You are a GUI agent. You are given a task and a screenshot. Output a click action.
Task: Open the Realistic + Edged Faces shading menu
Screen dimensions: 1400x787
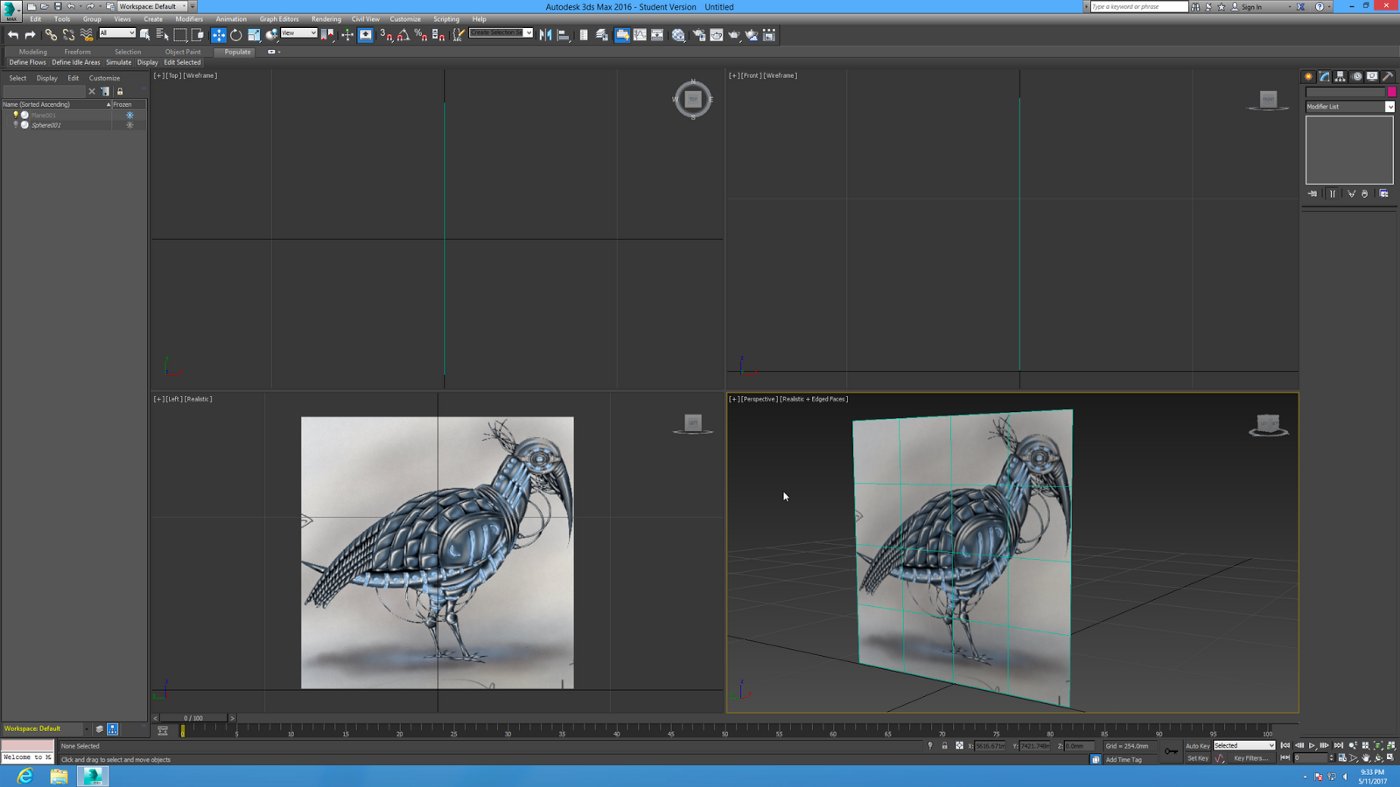point(814,399)
